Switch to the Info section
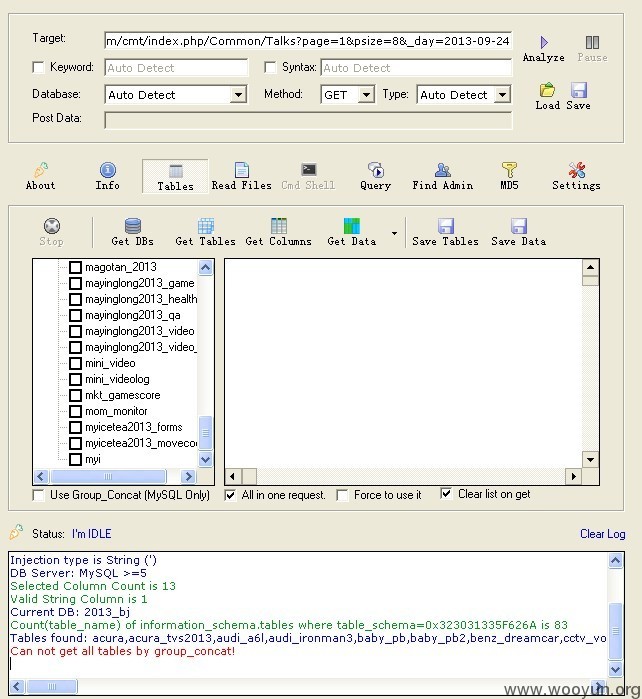Screen dimensions: 642x699 [108, 177]
